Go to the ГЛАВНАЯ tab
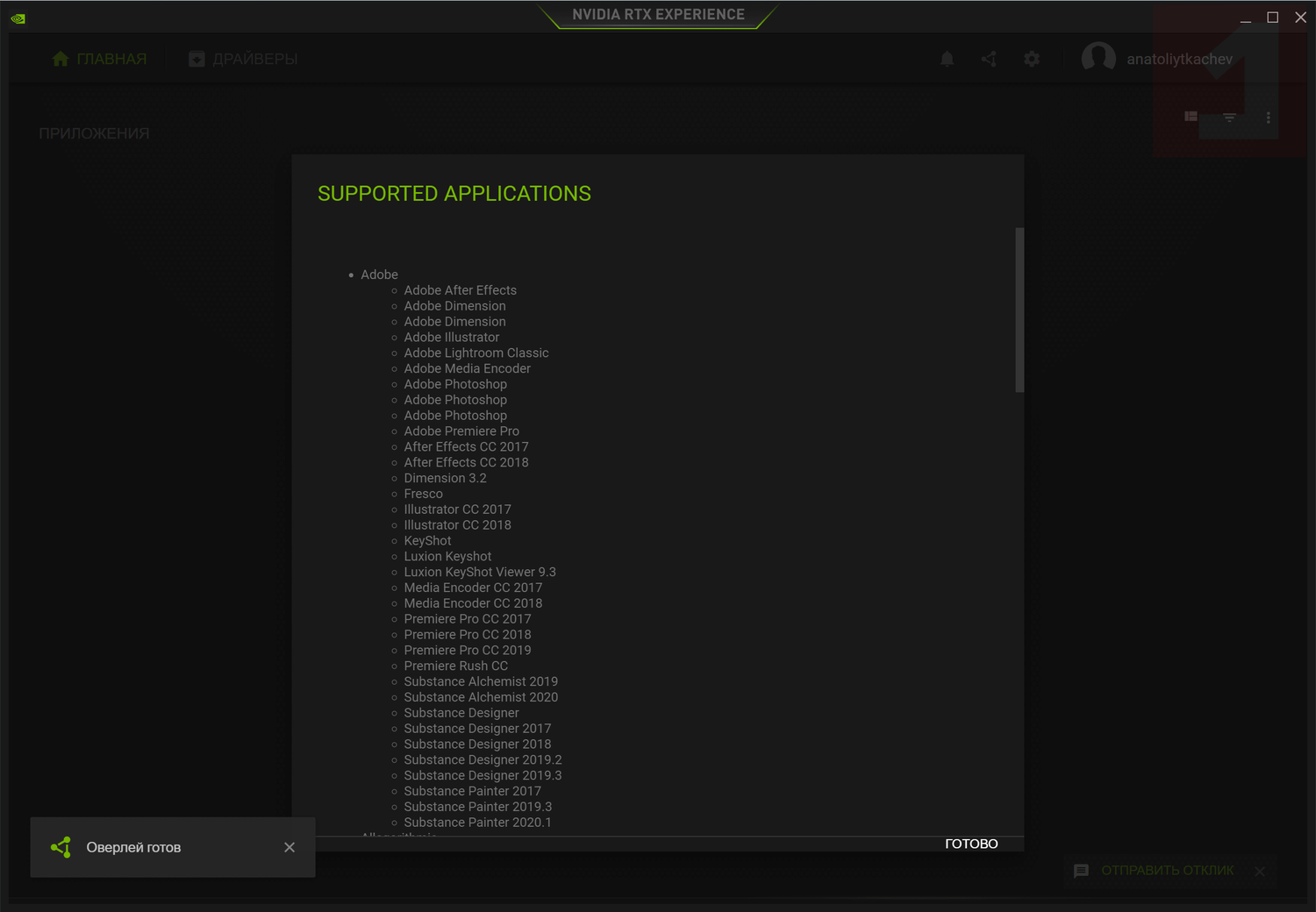Screen dimensions: 1316x912 click(x=99, y=59)
